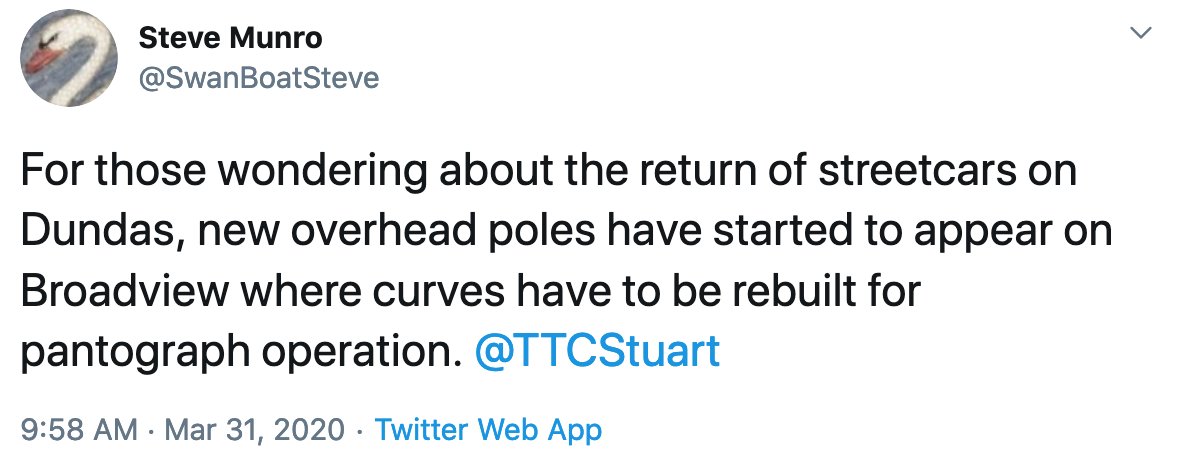This screenshot has height=470, width=1180.
Task: Click the Steve Munro display name
Action: 231,40
